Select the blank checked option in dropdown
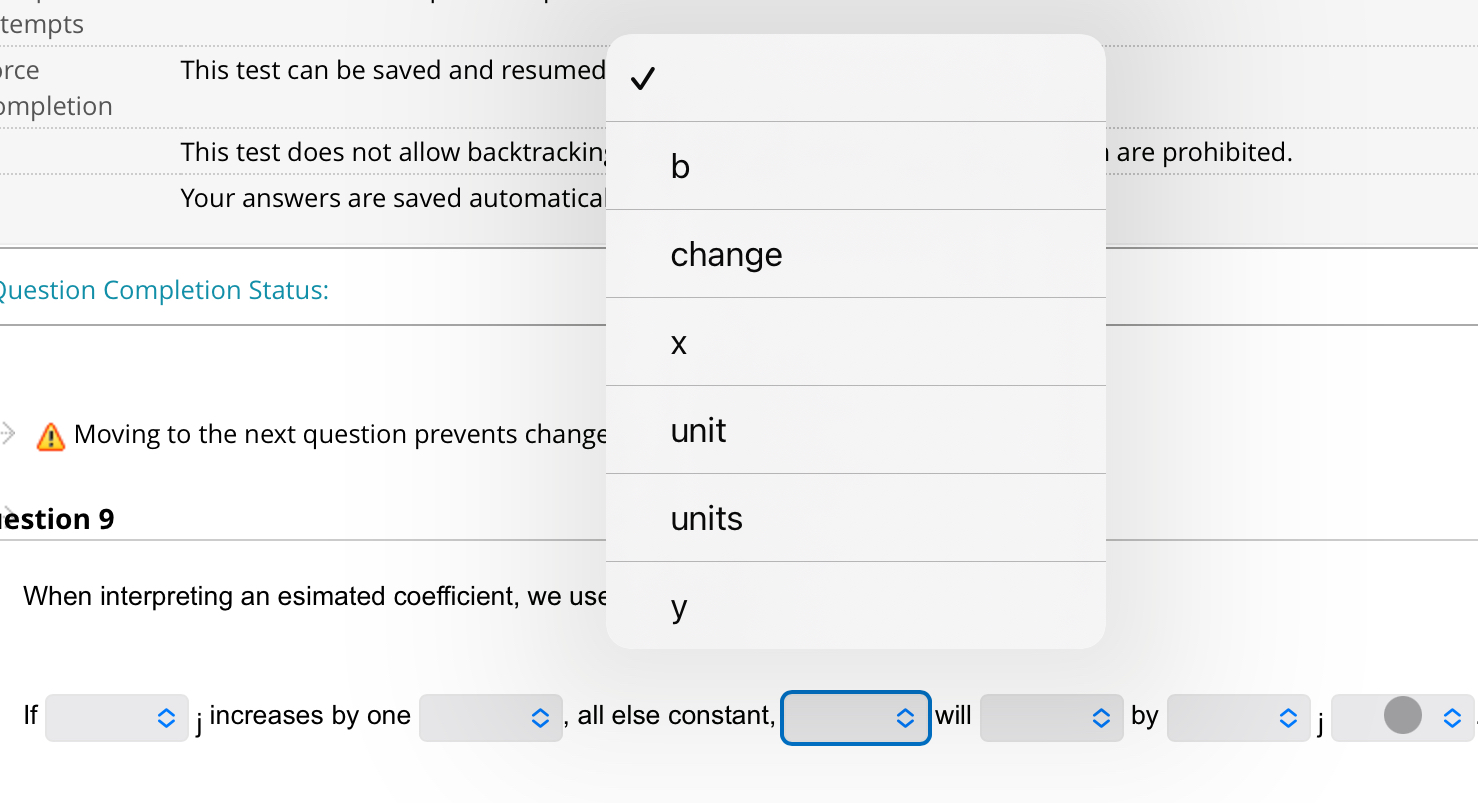The width and height of the screenshot is (1478, 803). tap(855, 78)
